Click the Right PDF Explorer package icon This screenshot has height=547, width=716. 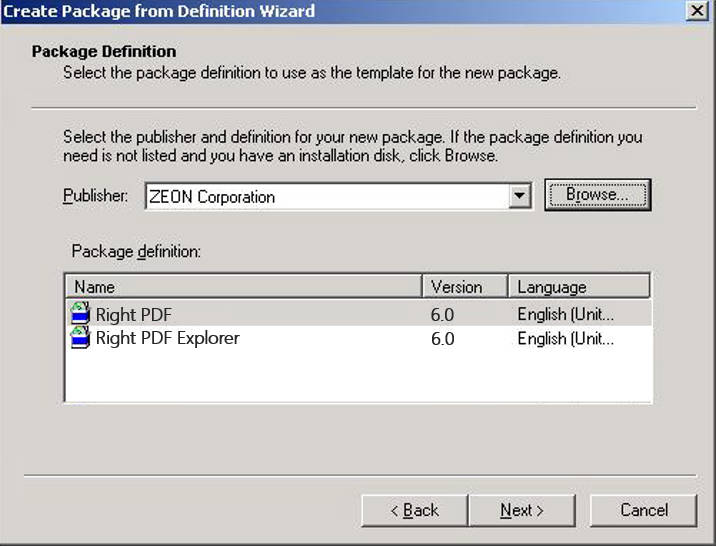(80, 337)
